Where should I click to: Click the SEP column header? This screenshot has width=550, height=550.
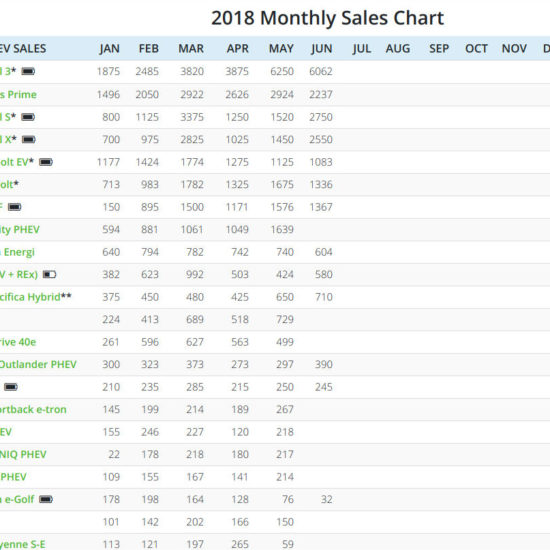click(x=439, y=48)
